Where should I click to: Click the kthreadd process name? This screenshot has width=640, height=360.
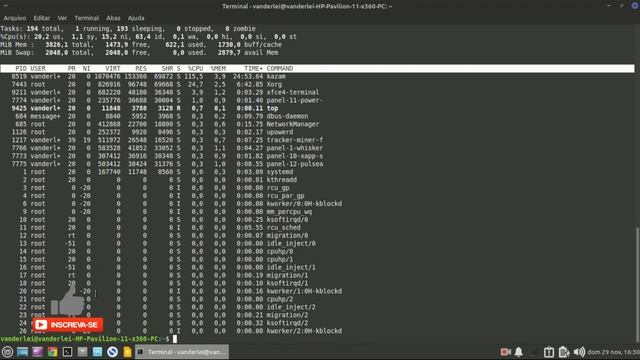[282, 180]
